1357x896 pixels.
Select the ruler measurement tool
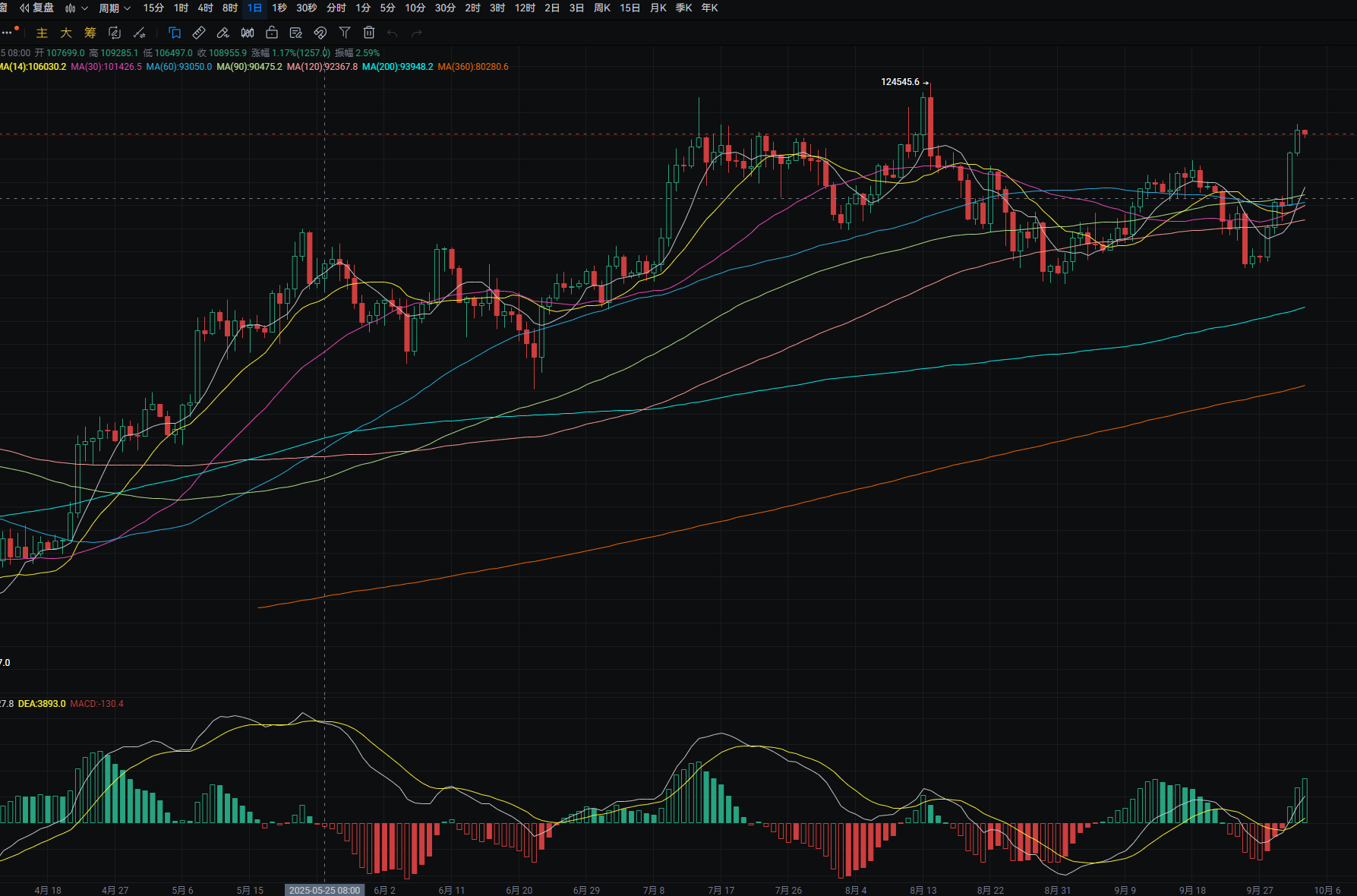(199, 33)
